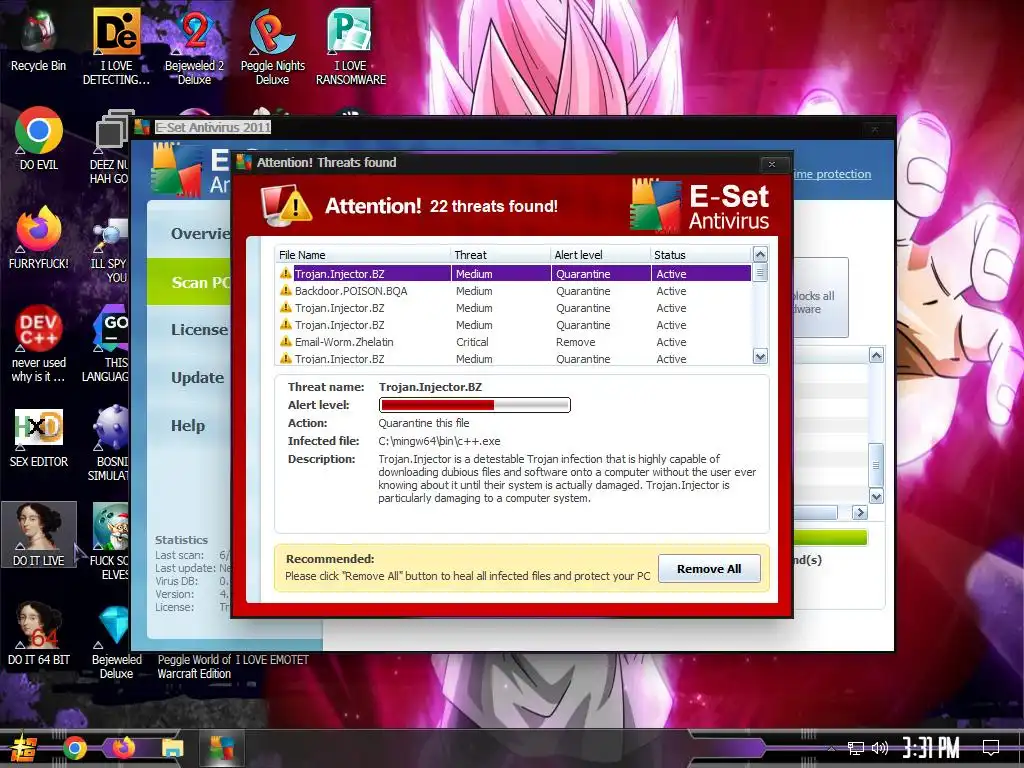Open the FURRYFUCK! Firefox shortcut
Screen dimensions: 1024x768
tap(39, 237)
